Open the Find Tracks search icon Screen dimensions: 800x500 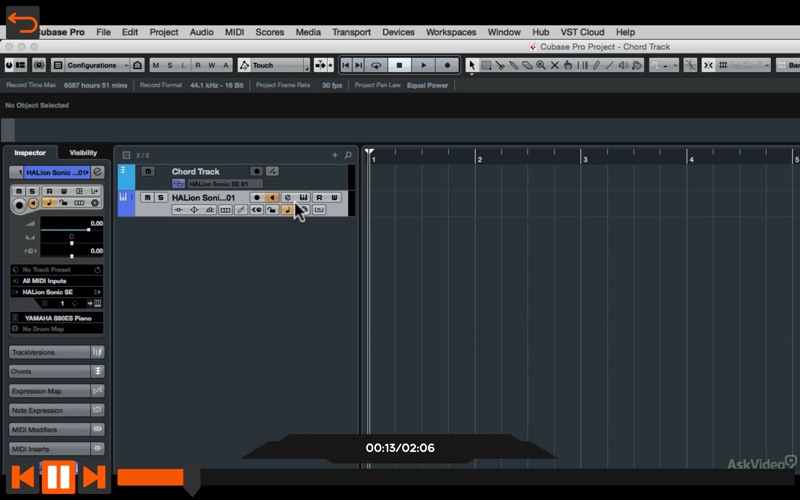coord(348,155)
